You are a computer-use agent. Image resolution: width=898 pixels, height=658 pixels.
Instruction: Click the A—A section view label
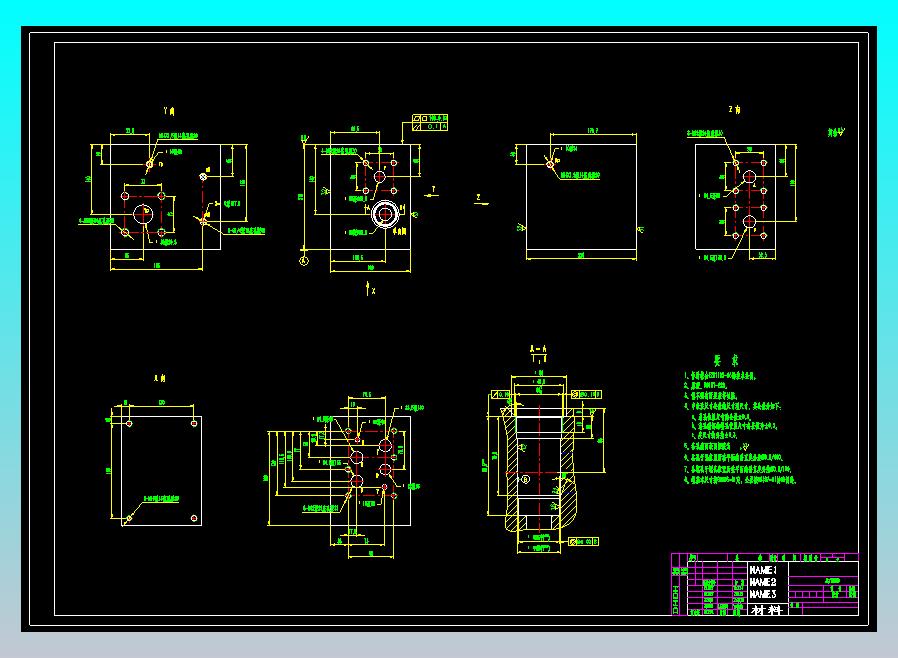538,348
